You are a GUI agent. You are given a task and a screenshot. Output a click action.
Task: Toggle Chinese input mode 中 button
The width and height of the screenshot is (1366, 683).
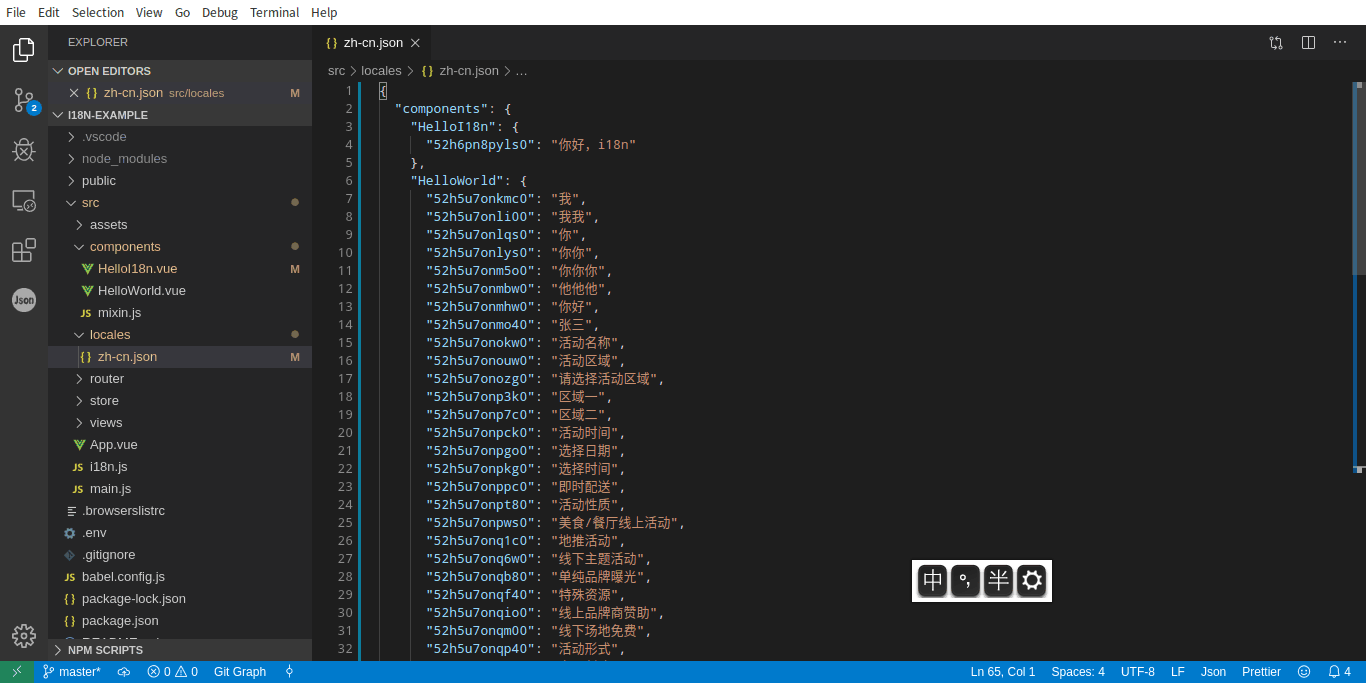[933, 580]
